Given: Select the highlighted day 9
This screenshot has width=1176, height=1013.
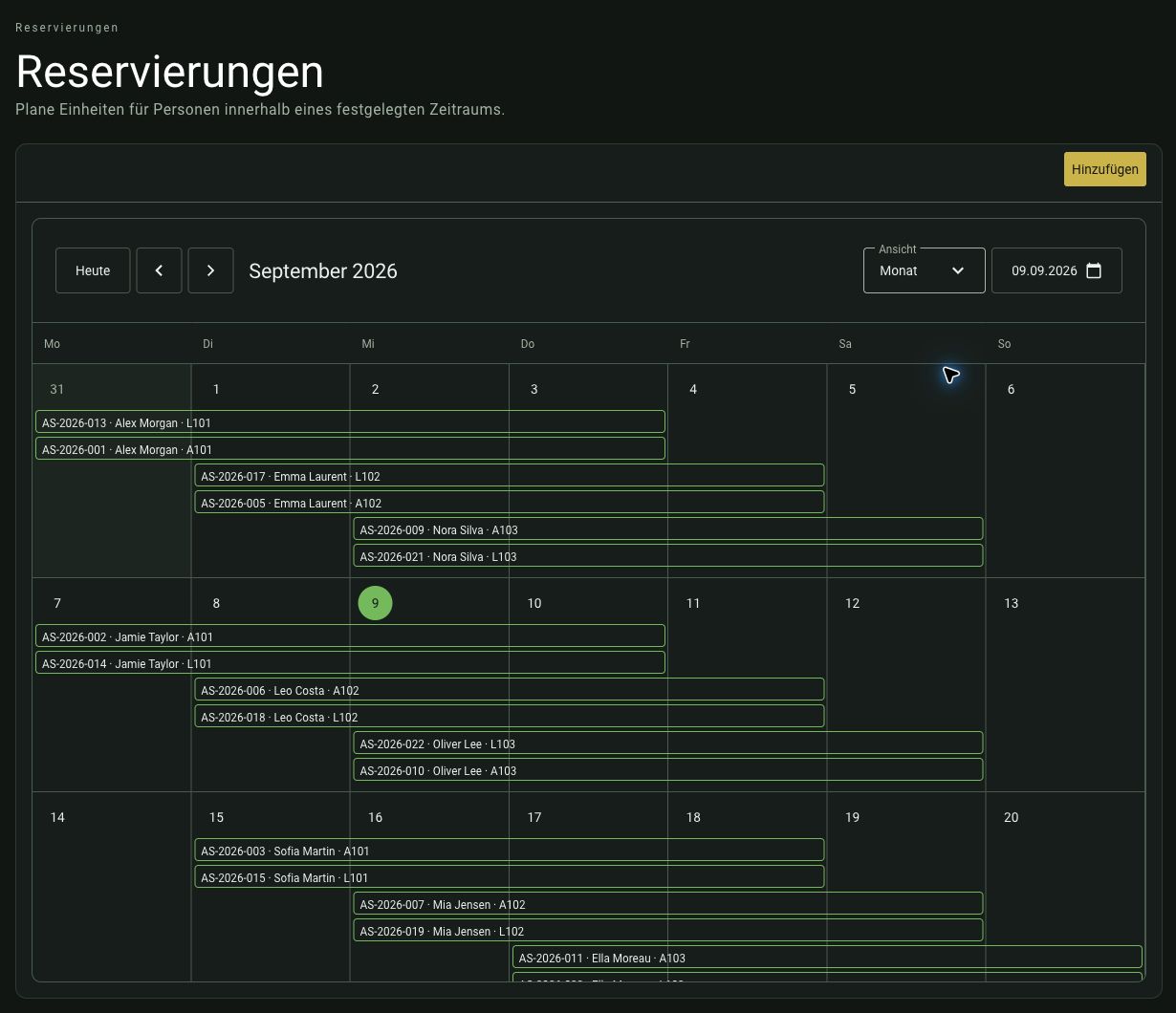Looking at the screenshot, I should point(375,603).
